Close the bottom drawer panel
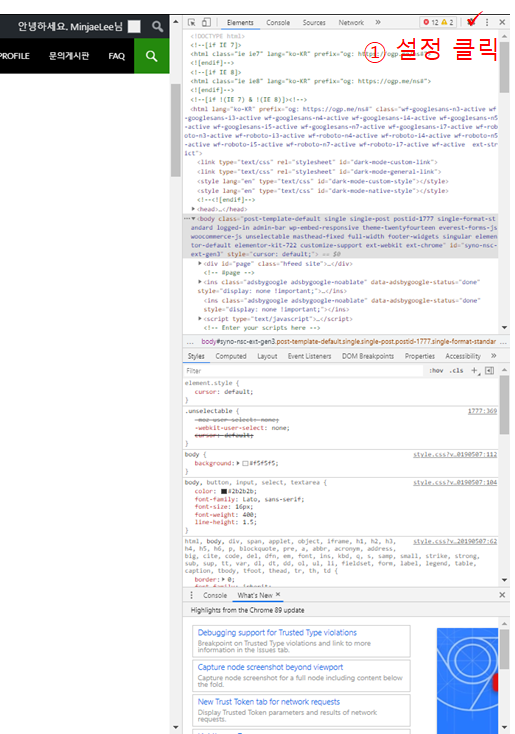This screenshot has height=734, width=515. 502,595
